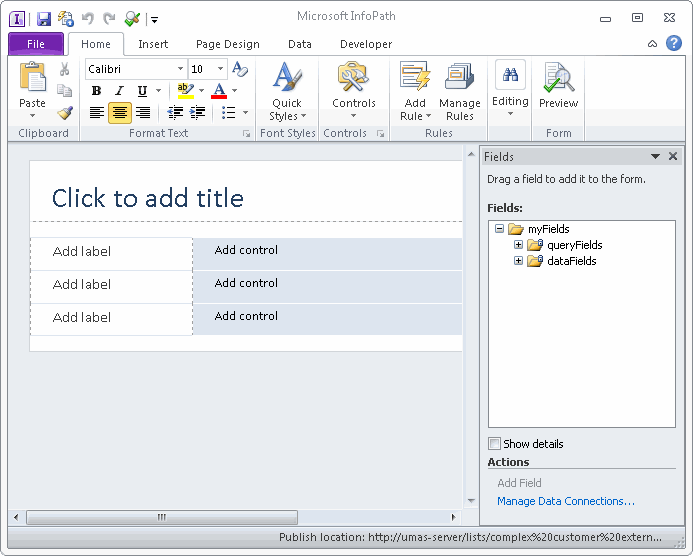Click the Quick Publish icon in title bar

pos(66,19)
